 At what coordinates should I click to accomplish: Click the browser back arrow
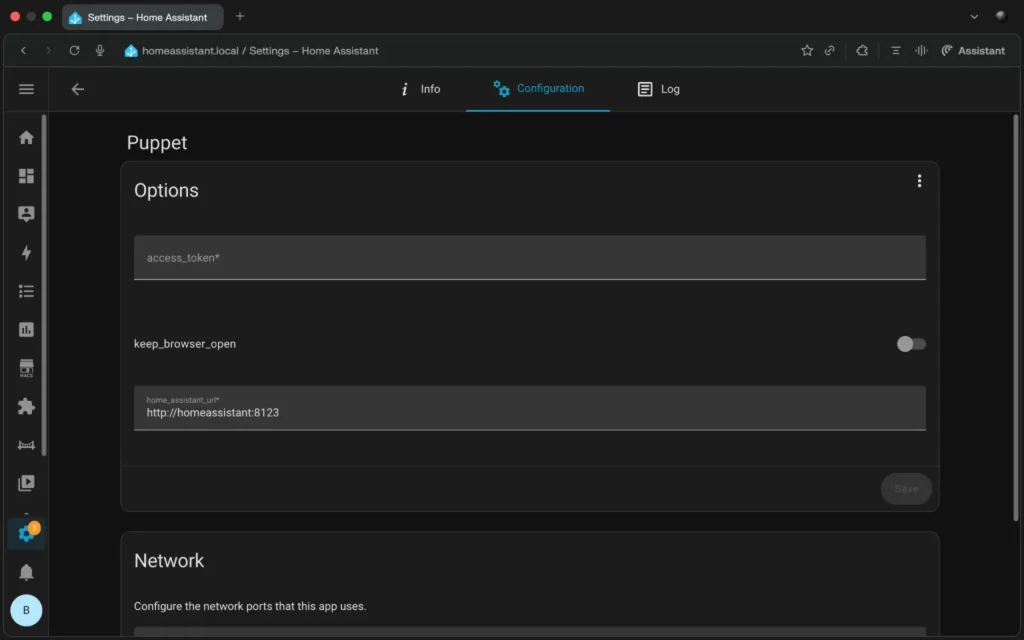point(24,50)
